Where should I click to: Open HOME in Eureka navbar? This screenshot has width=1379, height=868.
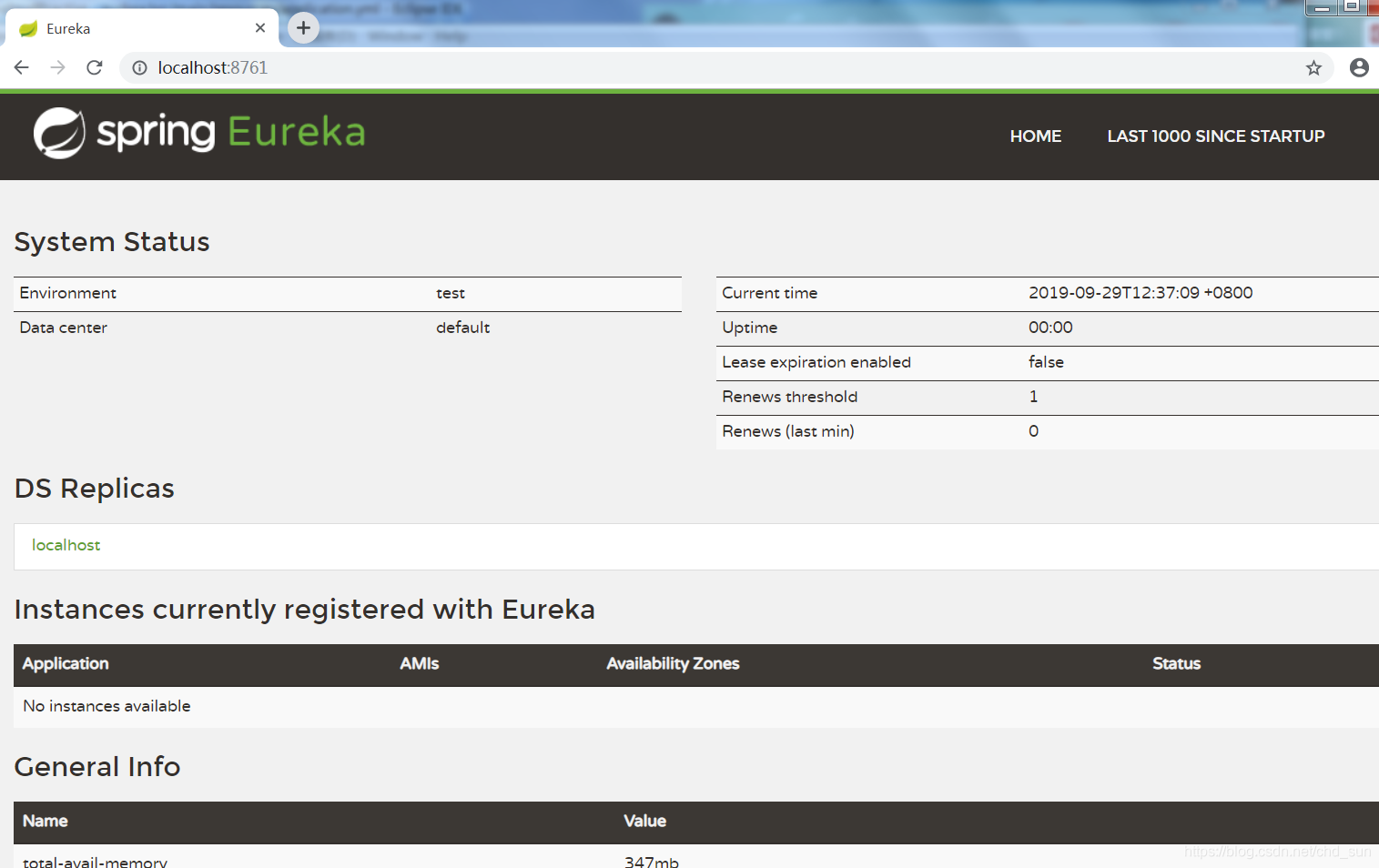[1036, 136]
